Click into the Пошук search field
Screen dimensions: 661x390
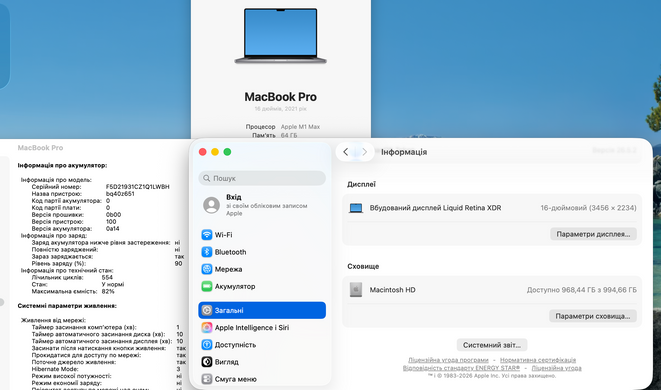[x=262, y=178]
